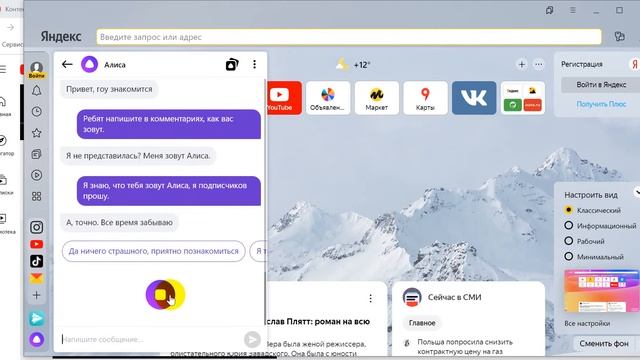
Task: Open Mail envelope icon in sidebar
Action: [x=36, y=278]
